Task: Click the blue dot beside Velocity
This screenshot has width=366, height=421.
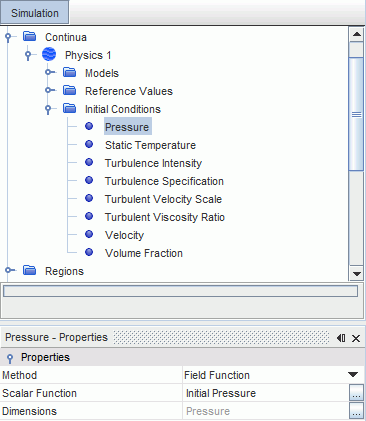Action: click(x=89, y=234)
